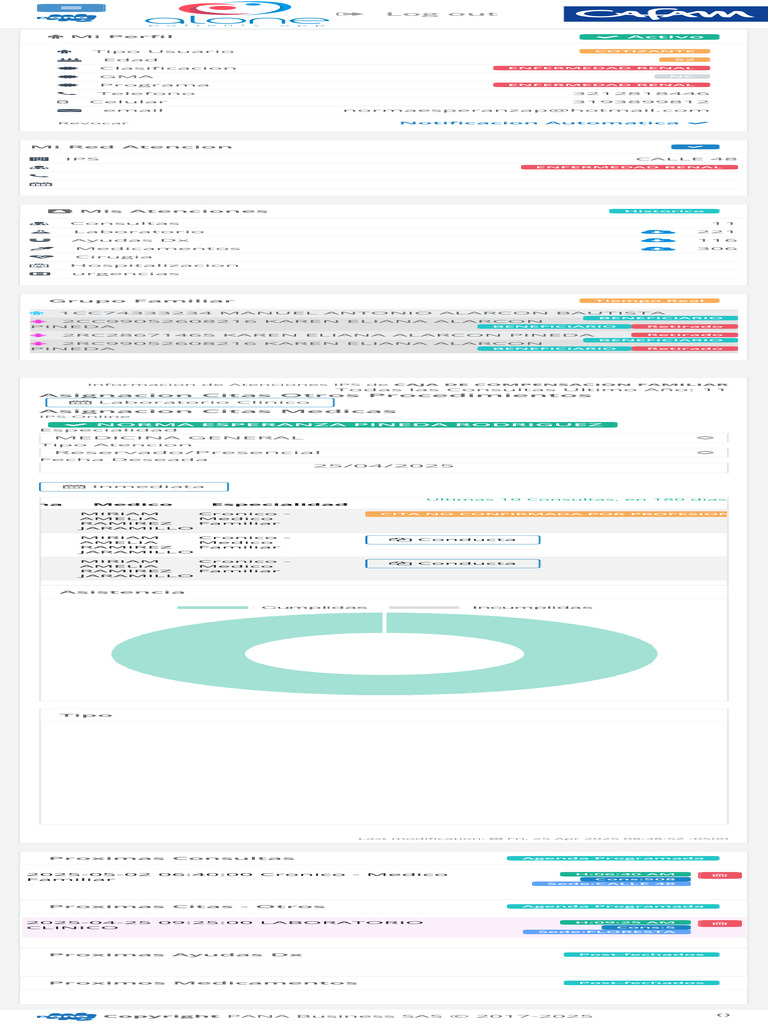
Task: Click the alone patients app logo
Action: pyautogui.click(x=236, y=14)
